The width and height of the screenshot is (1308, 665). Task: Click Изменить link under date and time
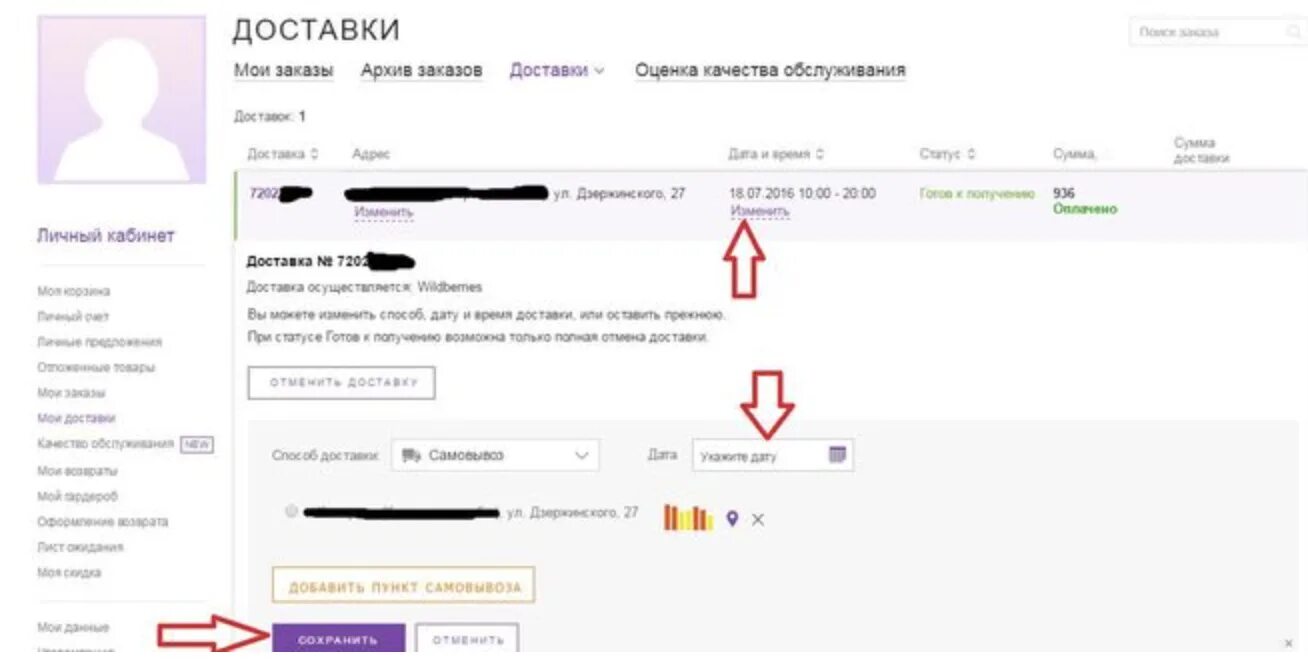click(760, 211)
